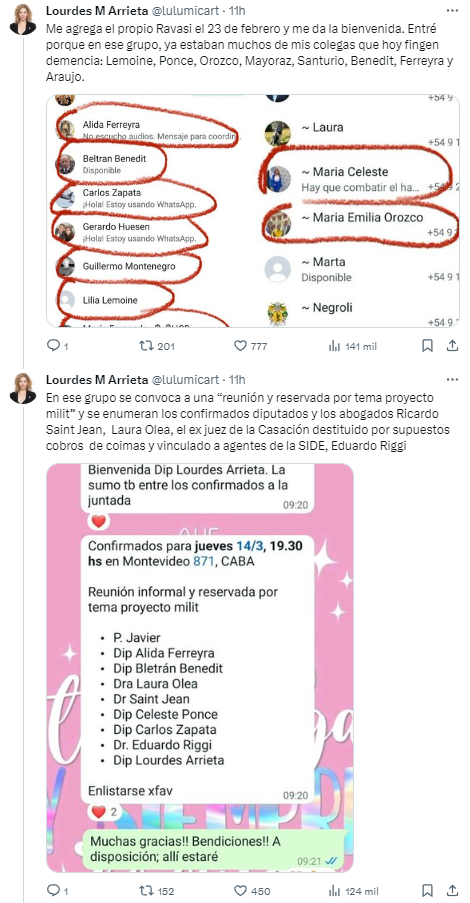This screenshot has width=470, height=903.
Task: Retweet the second tweet with 152 reposts
Action: (x=157, y=890)
